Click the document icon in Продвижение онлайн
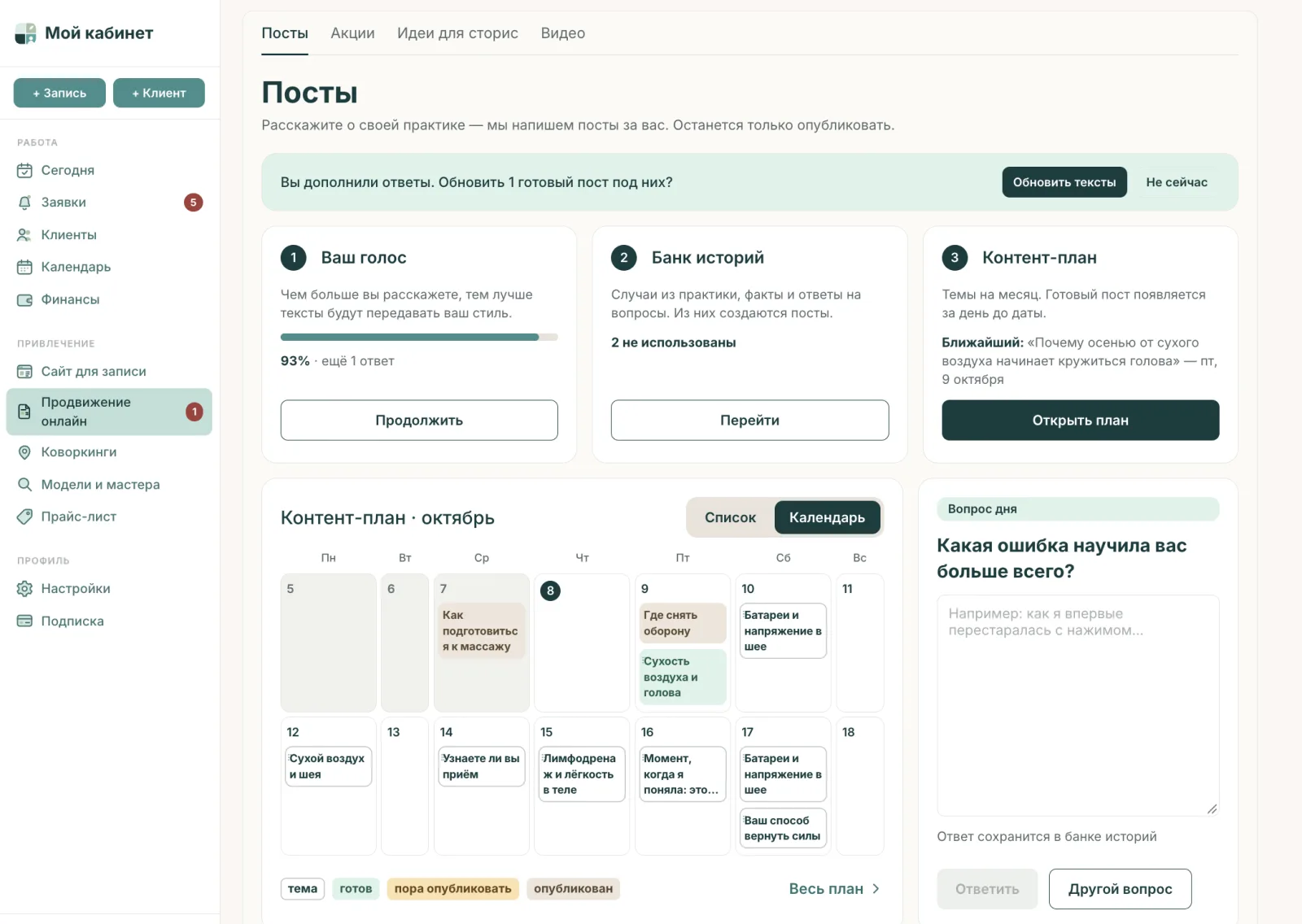This screenshot has width=1302, height=924. (x=24, y=412)
